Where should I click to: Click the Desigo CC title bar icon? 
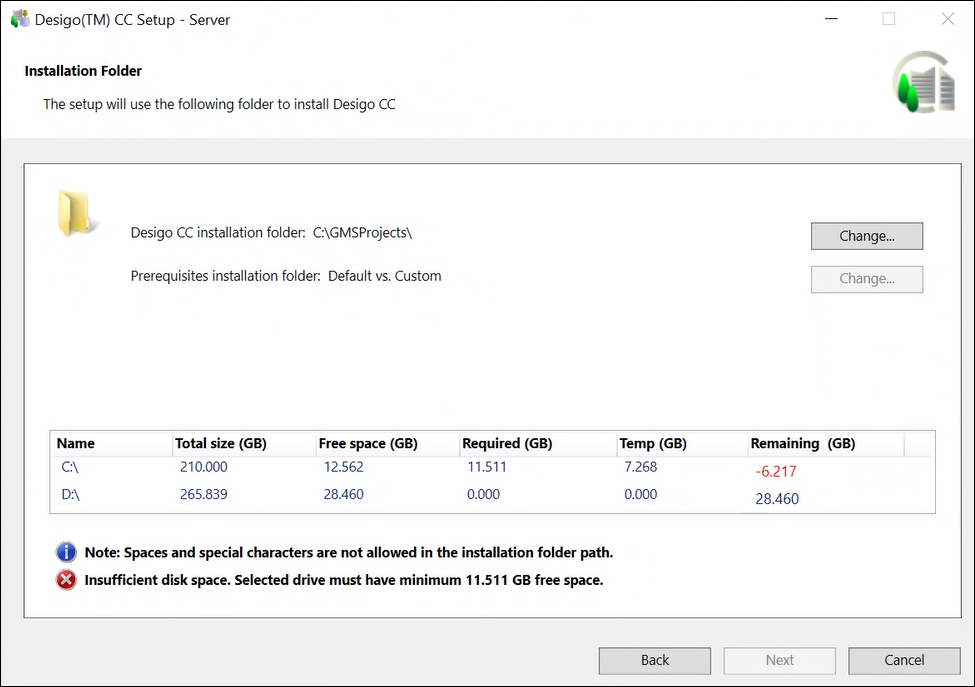point(20,19)
